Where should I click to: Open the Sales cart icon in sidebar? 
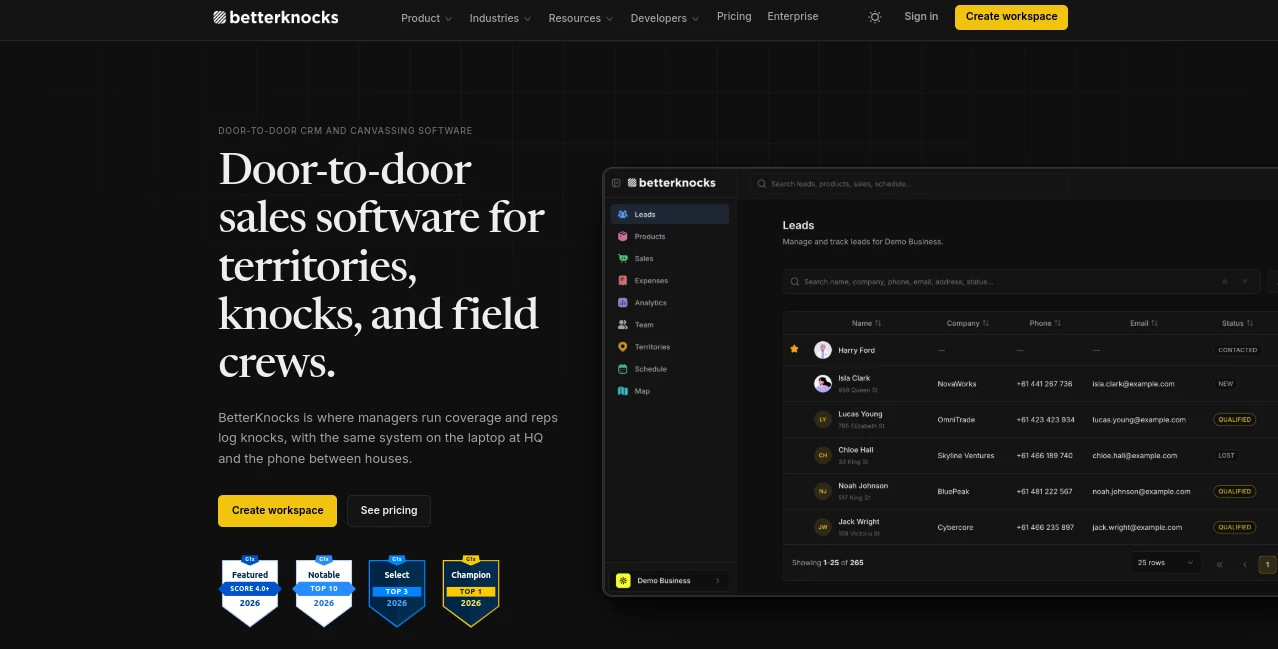(x=623, y=258)
